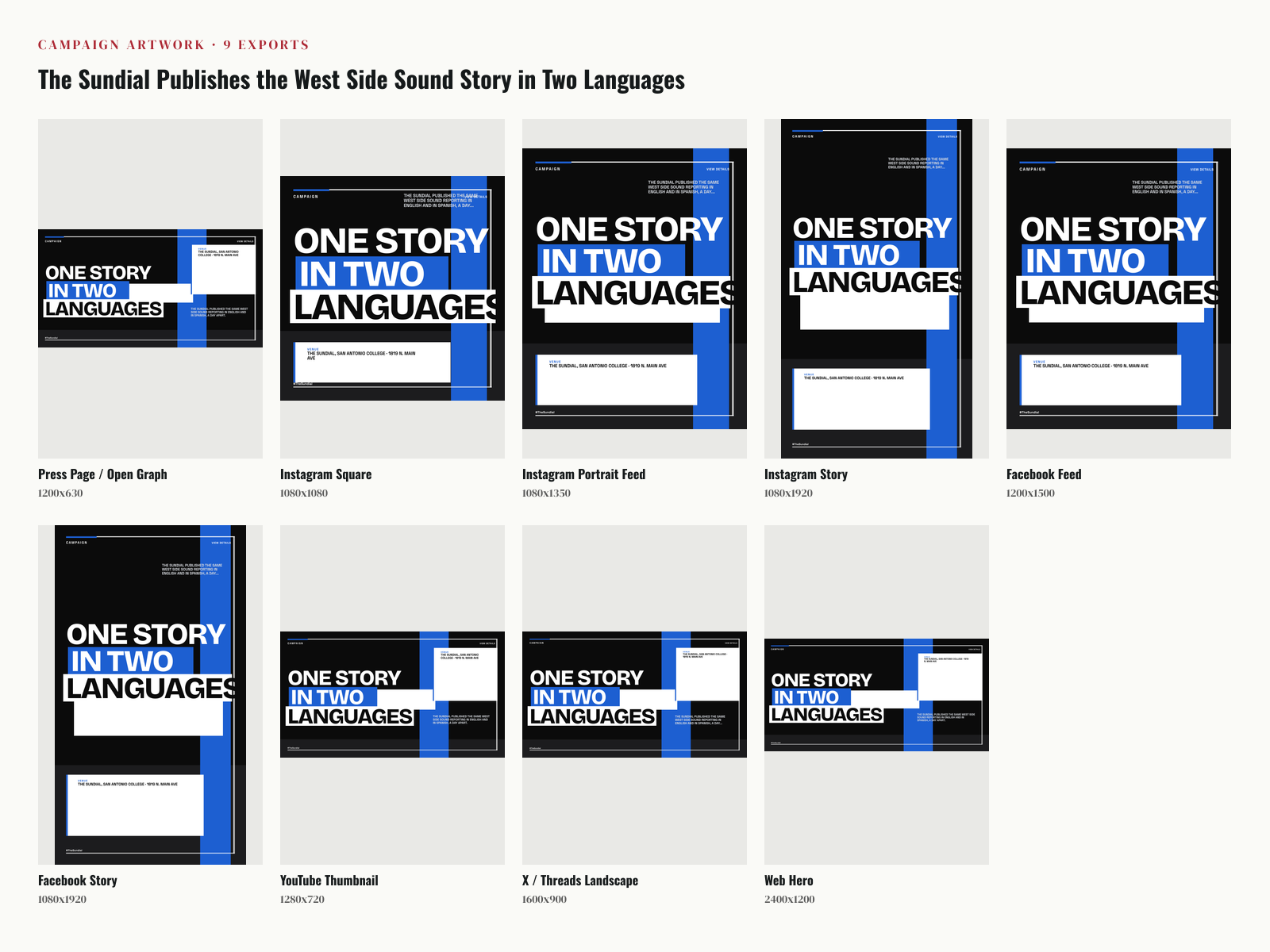The image size is (1270, 952).
Task: Click the Instagram Story caption label
Action: 806,474
